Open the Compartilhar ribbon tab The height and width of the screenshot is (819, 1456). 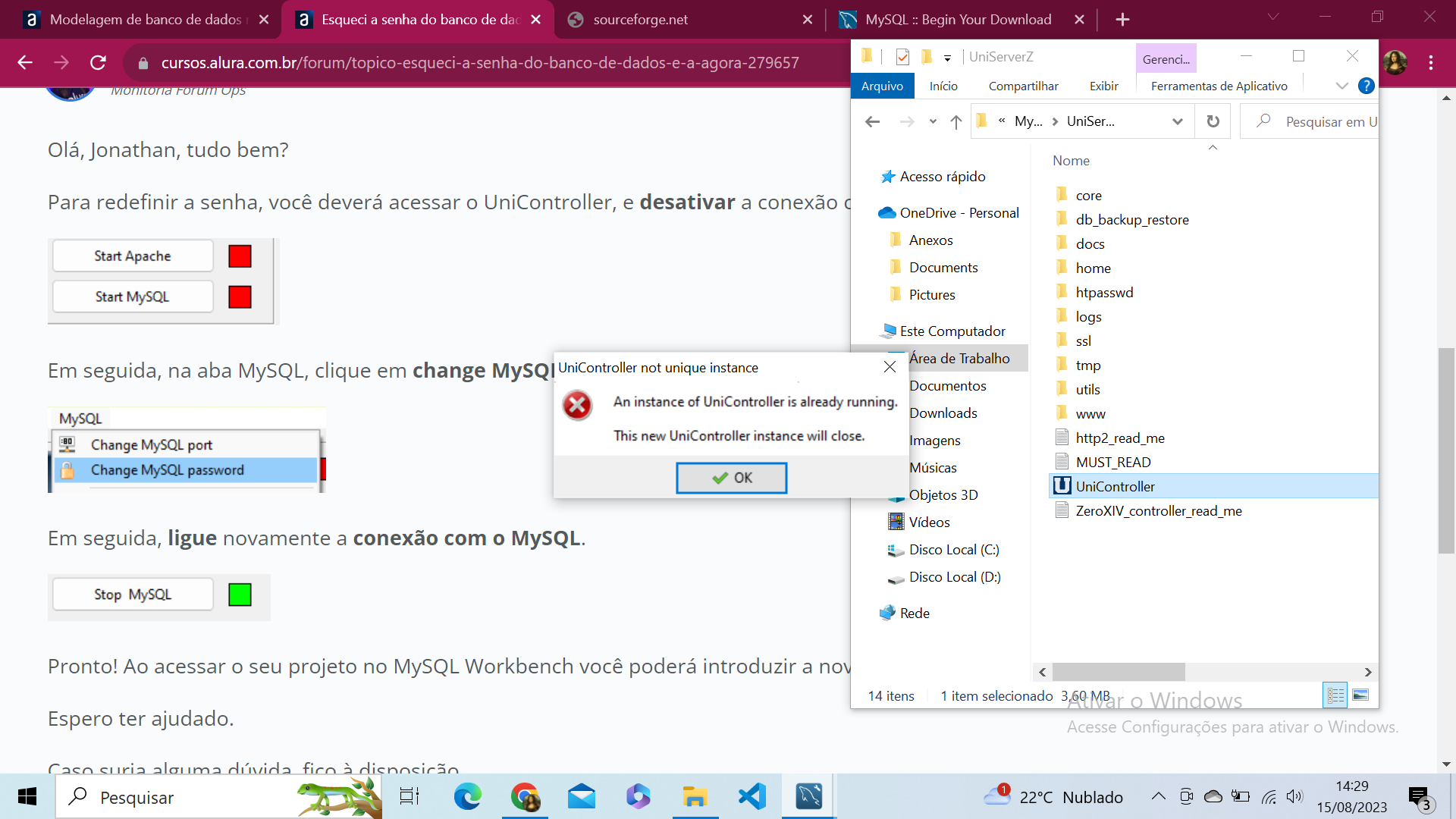tap(1023, 86)
